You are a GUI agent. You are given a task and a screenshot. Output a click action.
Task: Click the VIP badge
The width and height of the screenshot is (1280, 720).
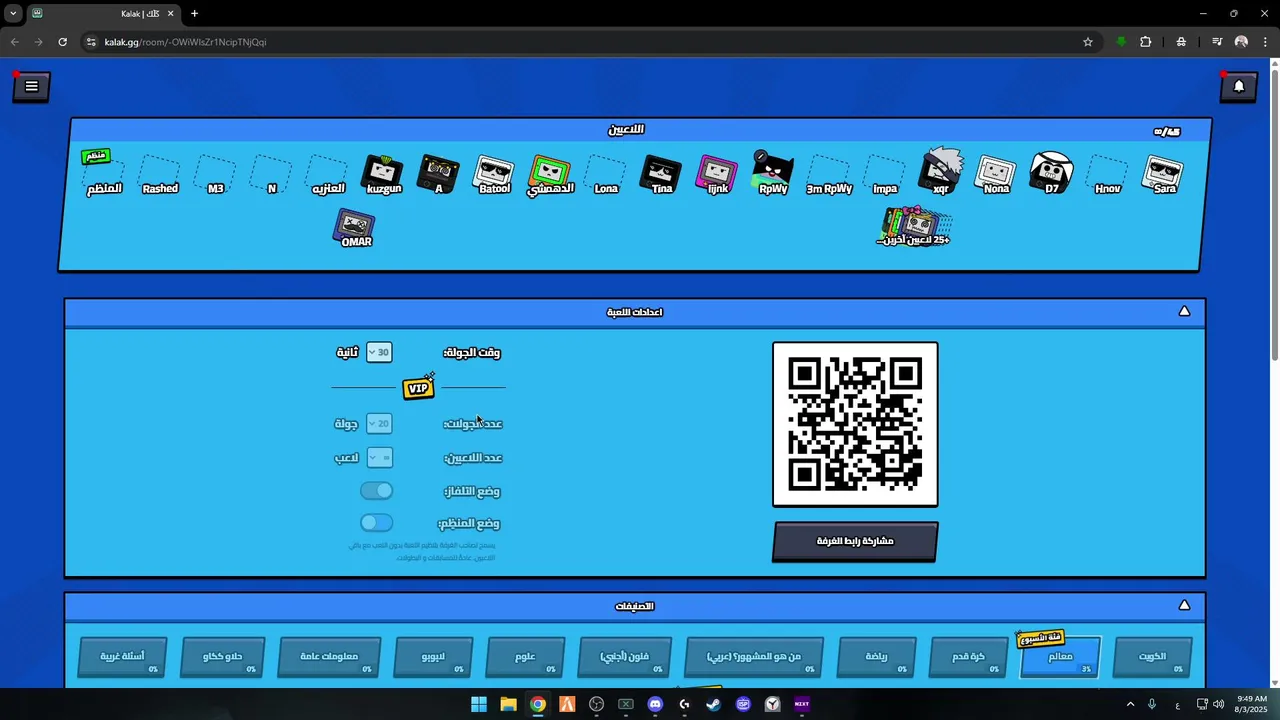[x=418, y=387]
